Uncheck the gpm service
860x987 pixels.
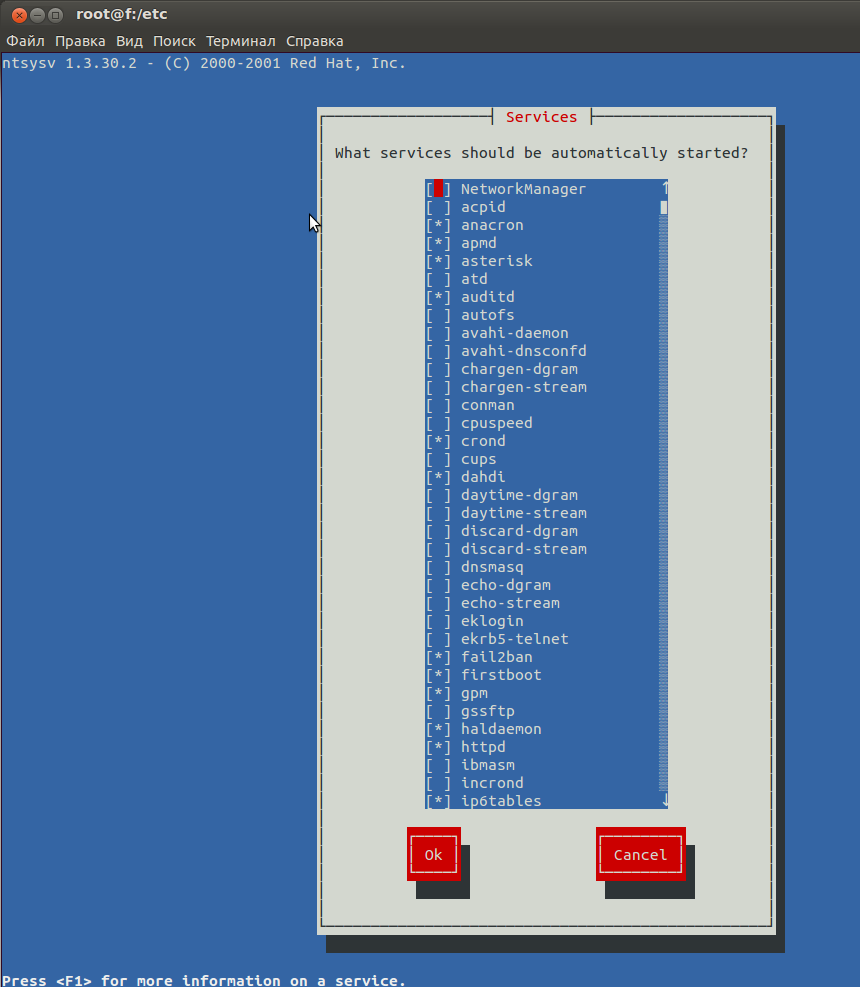439,693
